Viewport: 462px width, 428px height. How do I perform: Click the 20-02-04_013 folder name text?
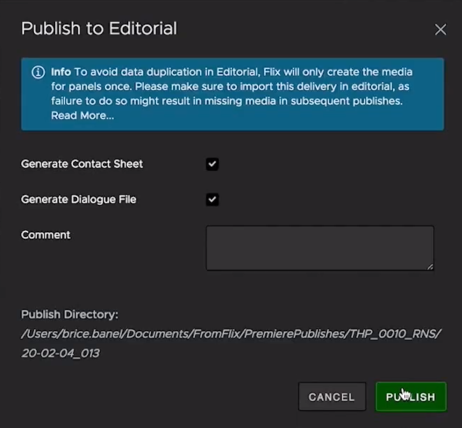[61, 353]
